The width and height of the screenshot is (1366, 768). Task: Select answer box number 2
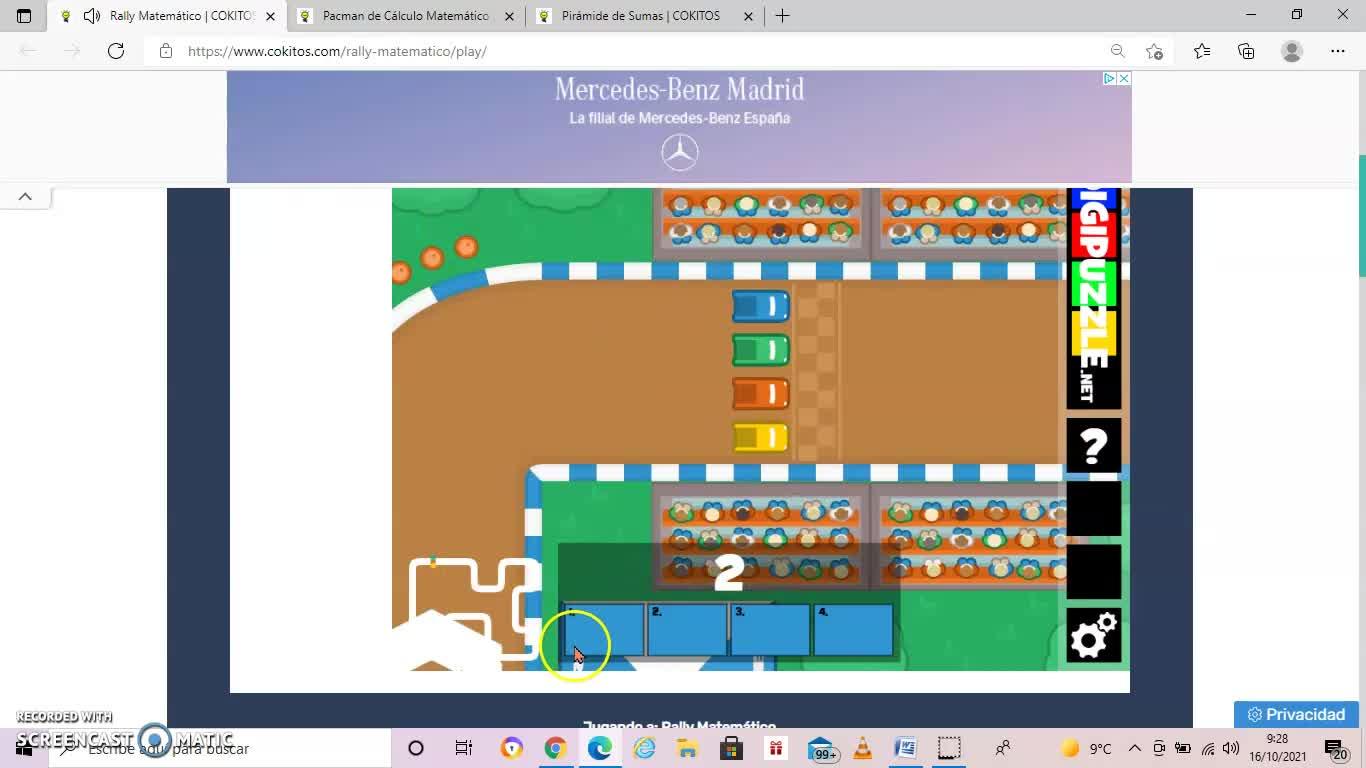click(x=687, y=630)
